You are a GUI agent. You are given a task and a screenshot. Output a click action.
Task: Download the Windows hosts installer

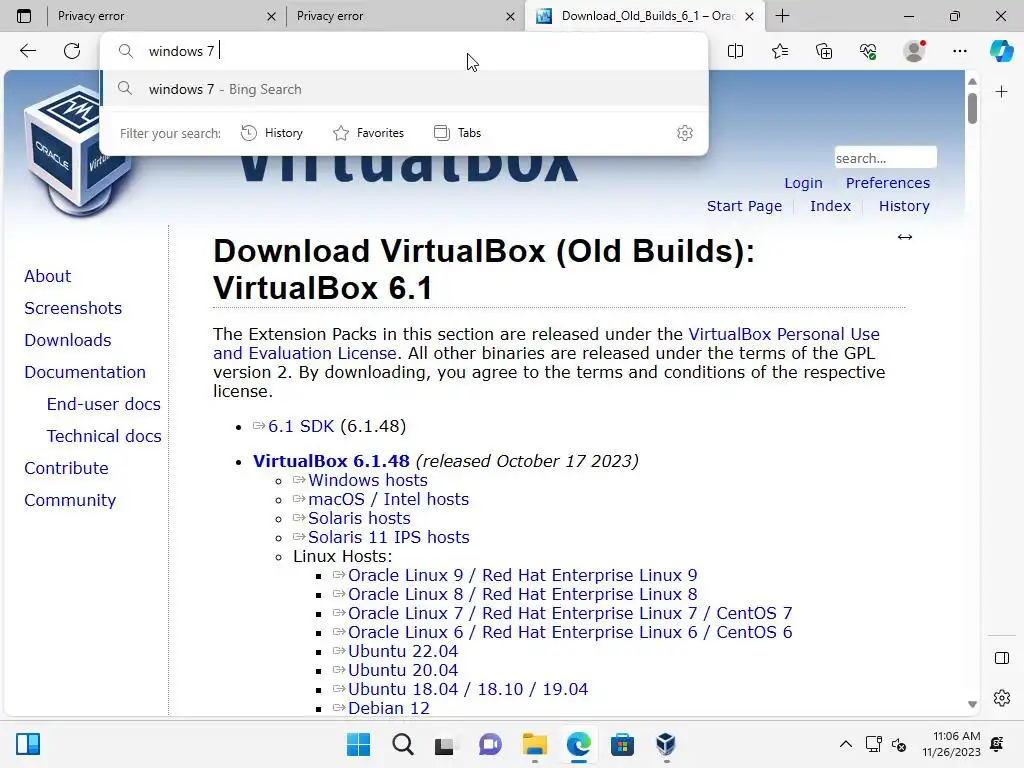tap(368, 481)
